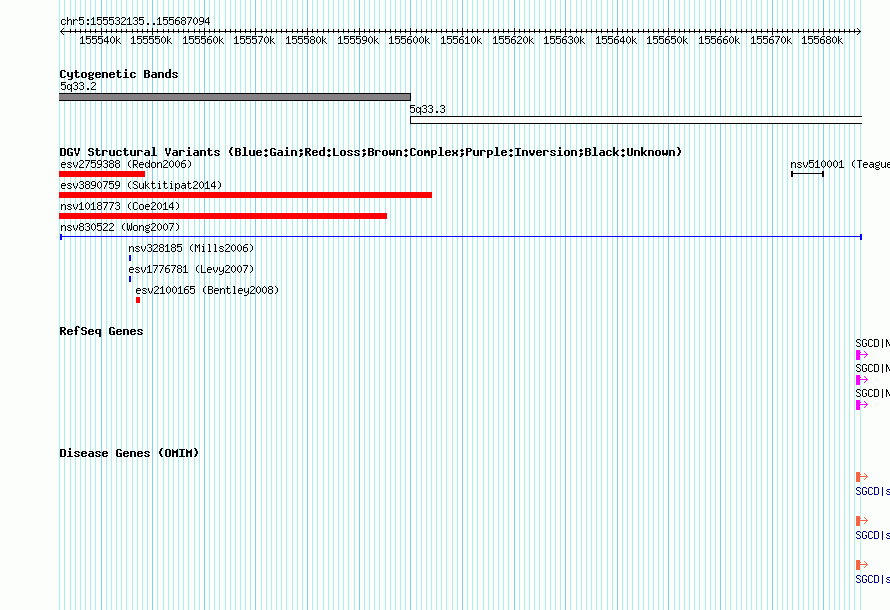Click the third SGCD RefSeq gene label

pos(872,393)
